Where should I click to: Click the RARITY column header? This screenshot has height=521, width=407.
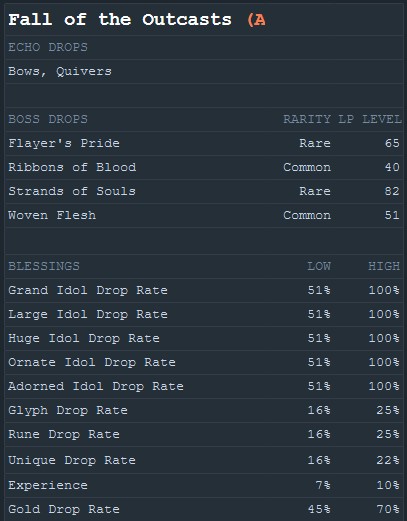tap(307, 119)
